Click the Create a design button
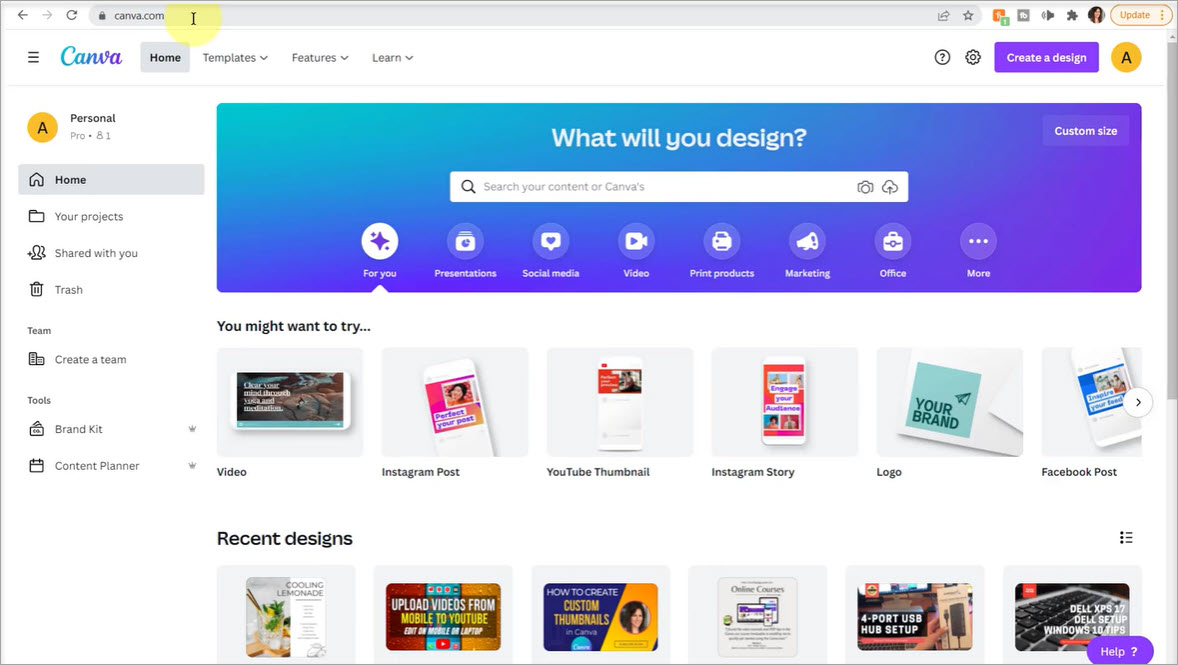This screenshot has width=1178, height=665. pos(1046,58)
